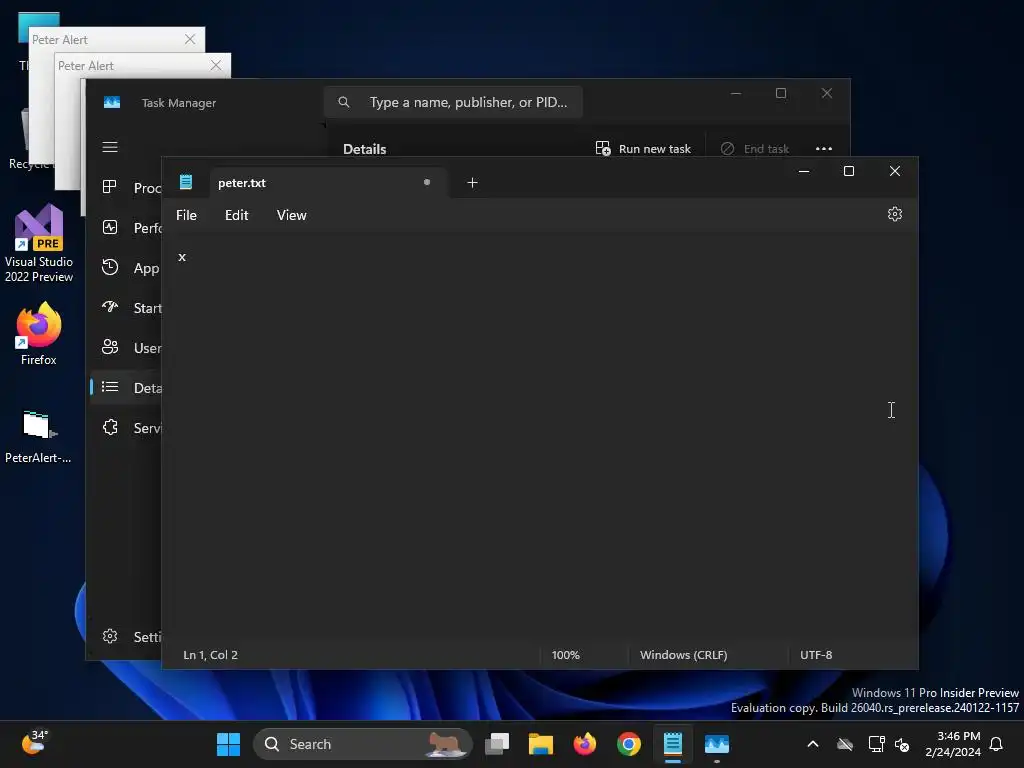Add a new tab in Notepad
The width and height of the screenshot is (1024, 768).
pyautogui.click(x=472, y=183)
